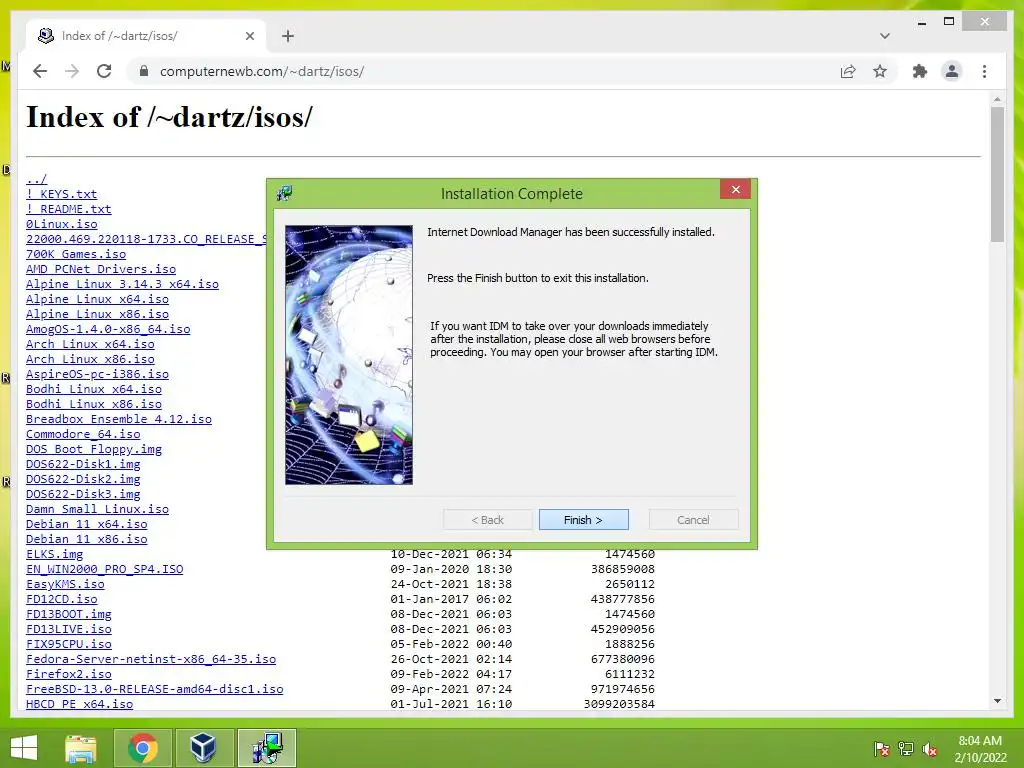This screenshot has width=1024, height=768.
Task: Switch to Chrome on the taskbar
Action: tap(142, 748)
